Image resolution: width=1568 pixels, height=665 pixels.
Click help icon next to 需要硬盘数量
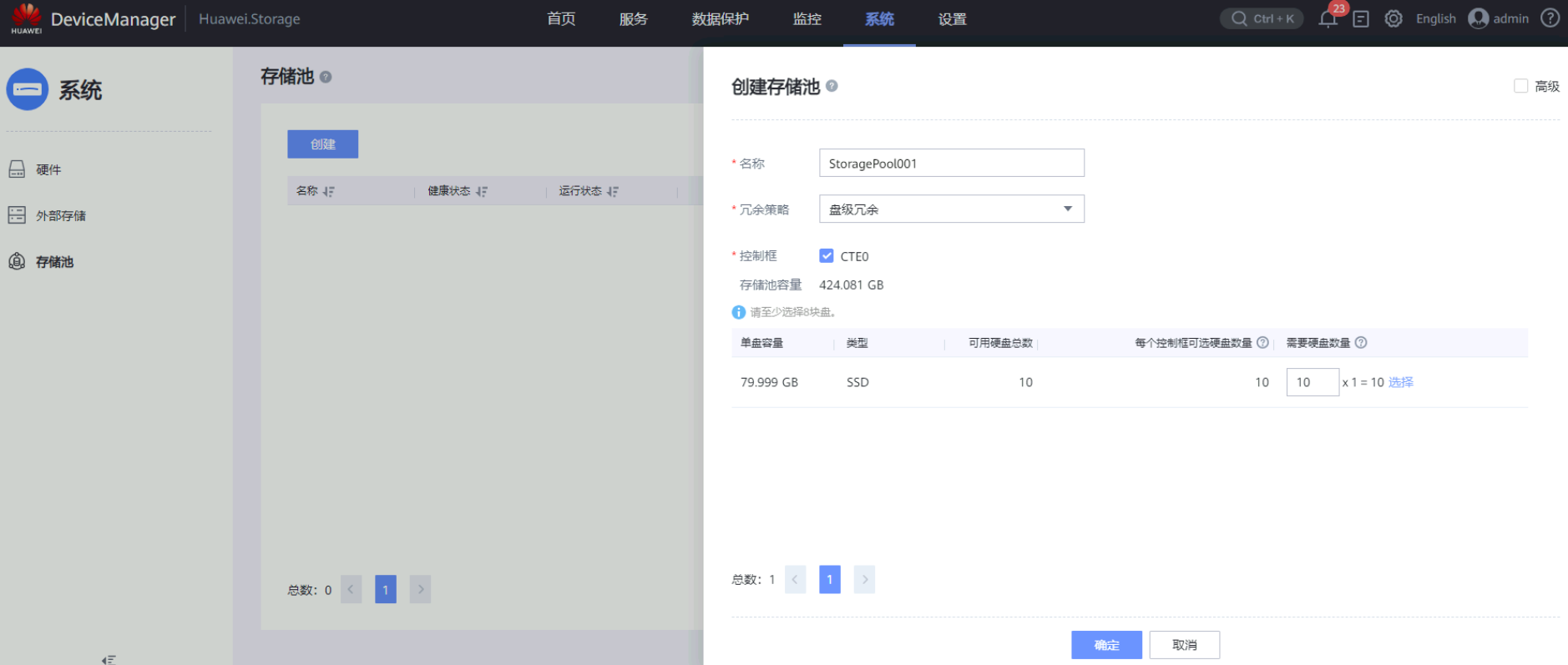point(1361,343)
